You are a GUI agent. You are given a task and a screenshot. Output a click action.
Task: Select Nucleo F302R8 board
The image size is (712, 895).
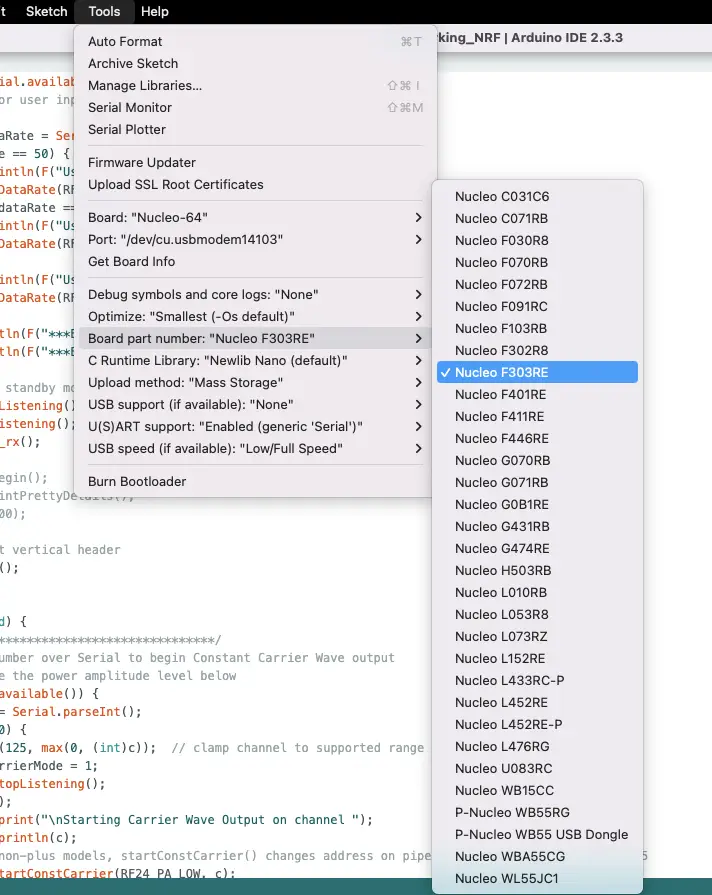(537, 350)
